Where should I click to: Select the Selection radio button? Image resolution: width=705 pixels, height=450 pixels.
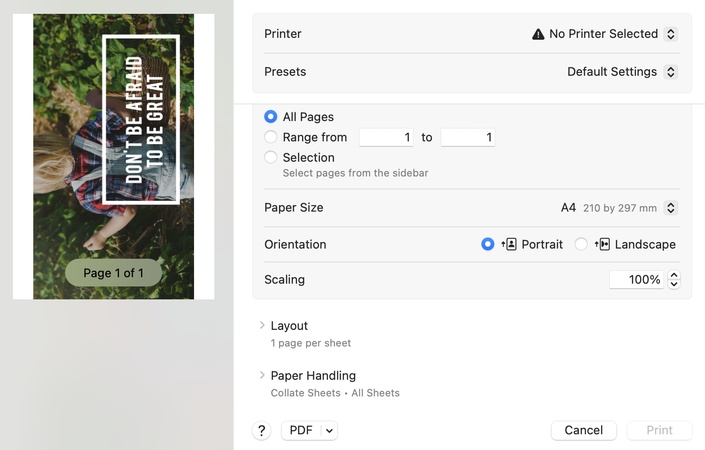[271, 157]
